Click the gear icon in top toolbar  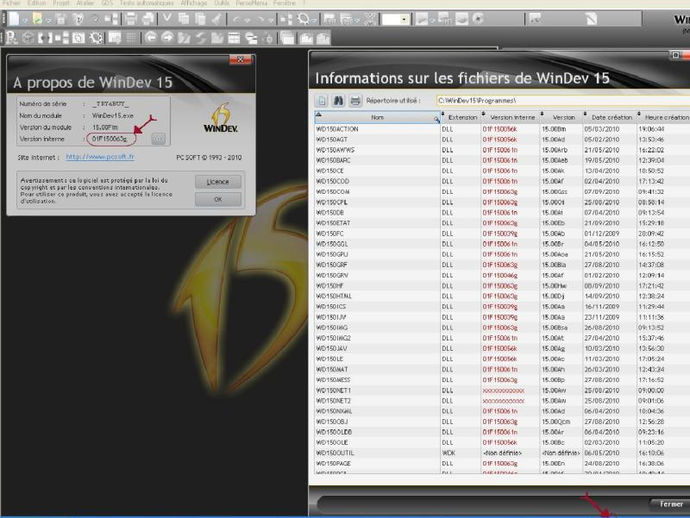[303, 19]
